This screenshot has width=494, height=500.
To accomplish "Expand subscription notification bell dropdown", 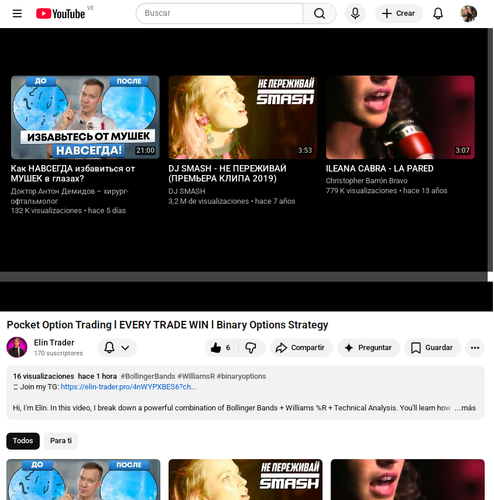I will tap(117, 348).
